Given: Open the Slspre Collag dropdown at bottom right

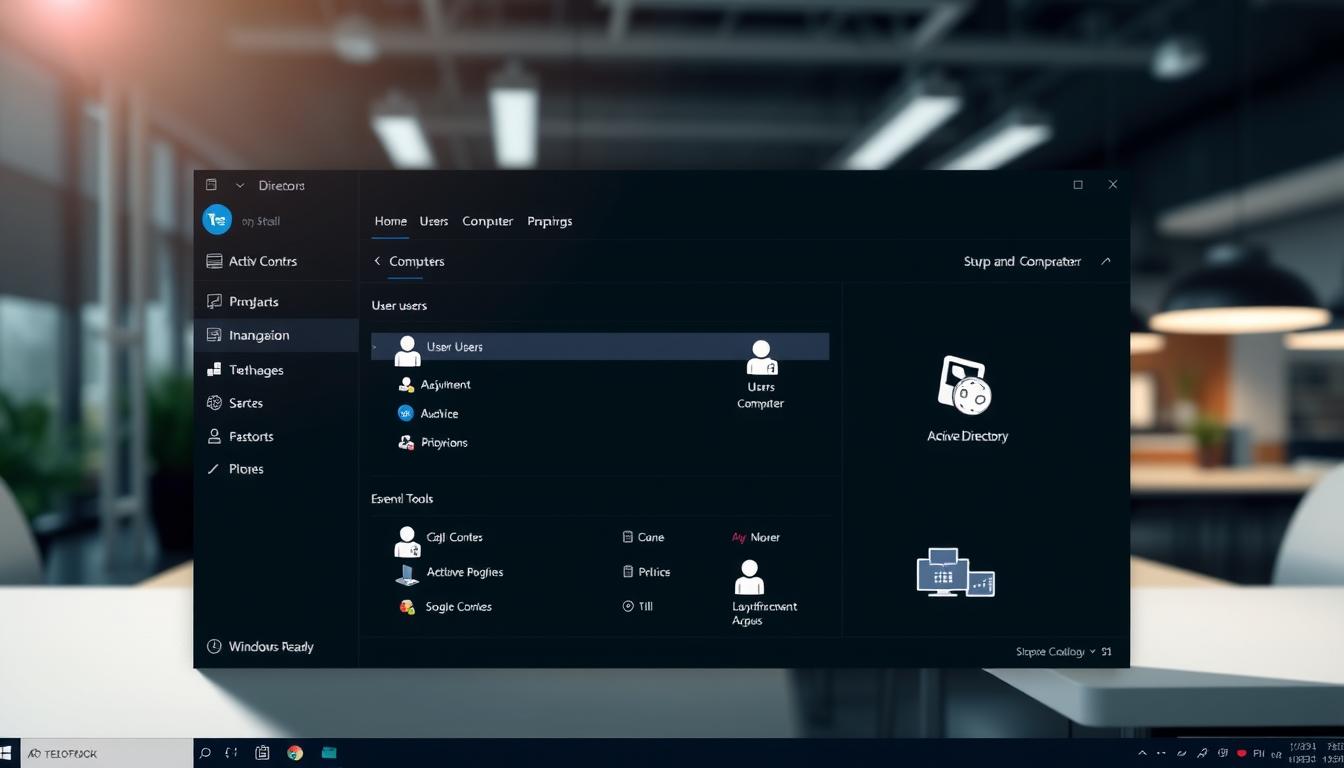Looking at the screenshot, I should point(1056,651).
